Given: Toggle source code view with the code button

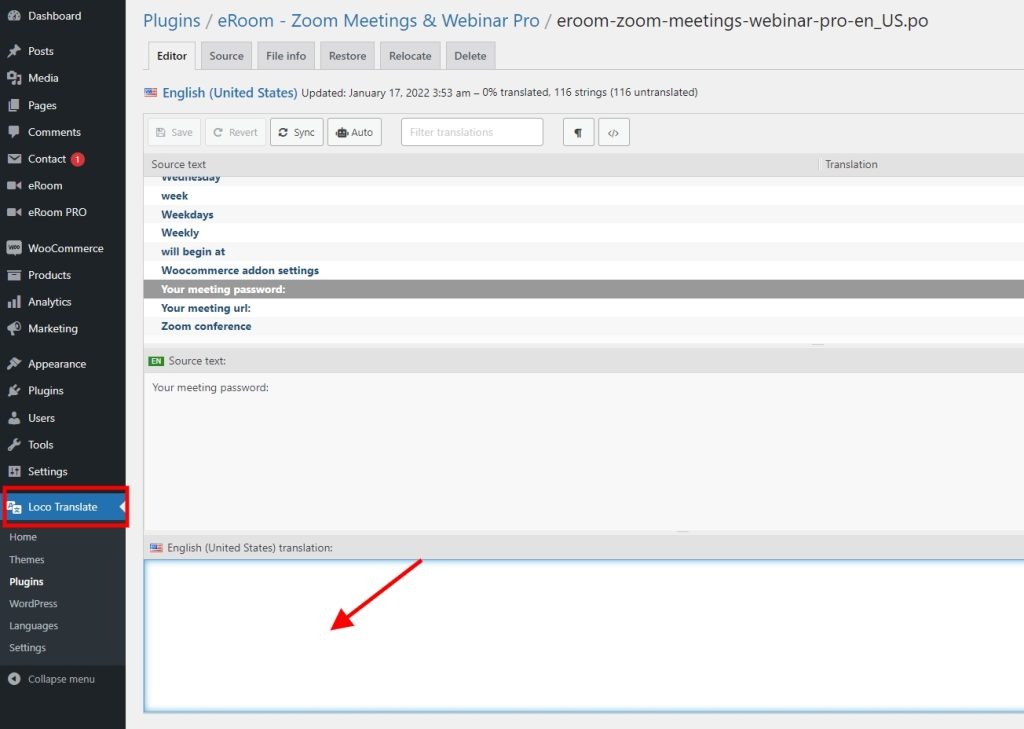Looking at the screenshot, I should click(x=613, y=131).
